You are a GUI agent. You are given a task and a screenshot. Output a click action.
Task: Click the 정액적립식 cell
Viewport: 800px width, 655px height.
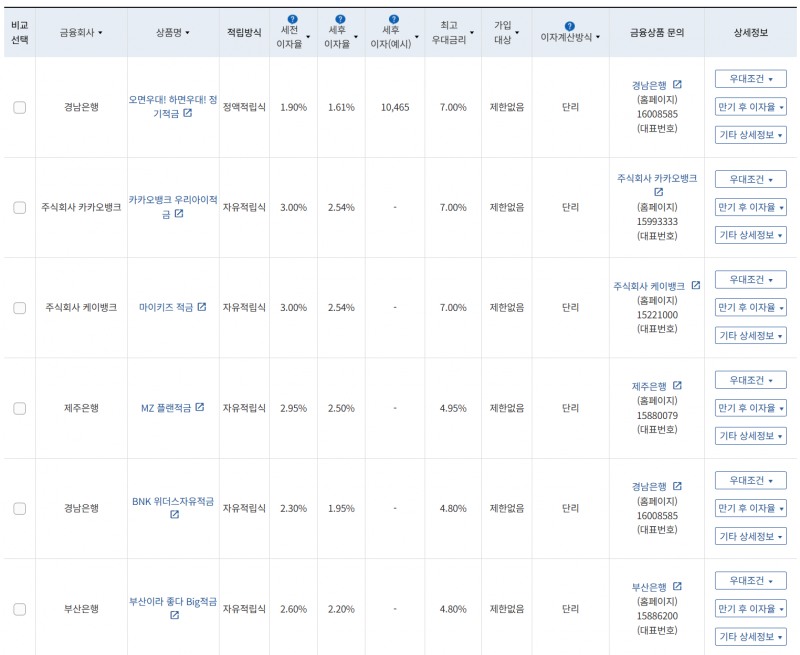[244, 107]
